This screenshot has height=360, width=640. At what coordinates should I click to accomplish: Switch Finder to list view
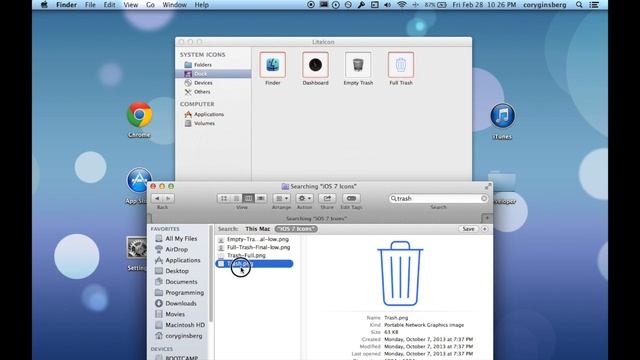(236, 198)
